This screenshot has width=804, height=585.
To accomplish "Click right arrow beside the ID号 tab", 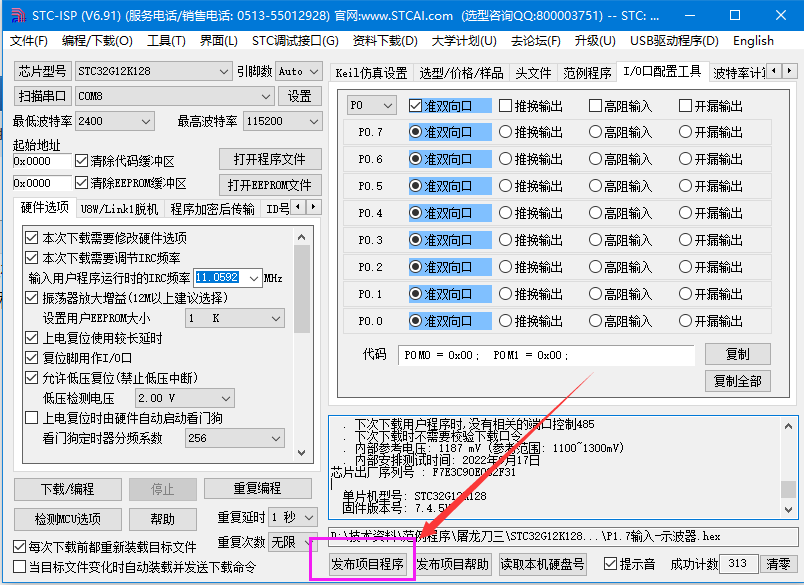I will pyautogui.click(x=313, y=207).
